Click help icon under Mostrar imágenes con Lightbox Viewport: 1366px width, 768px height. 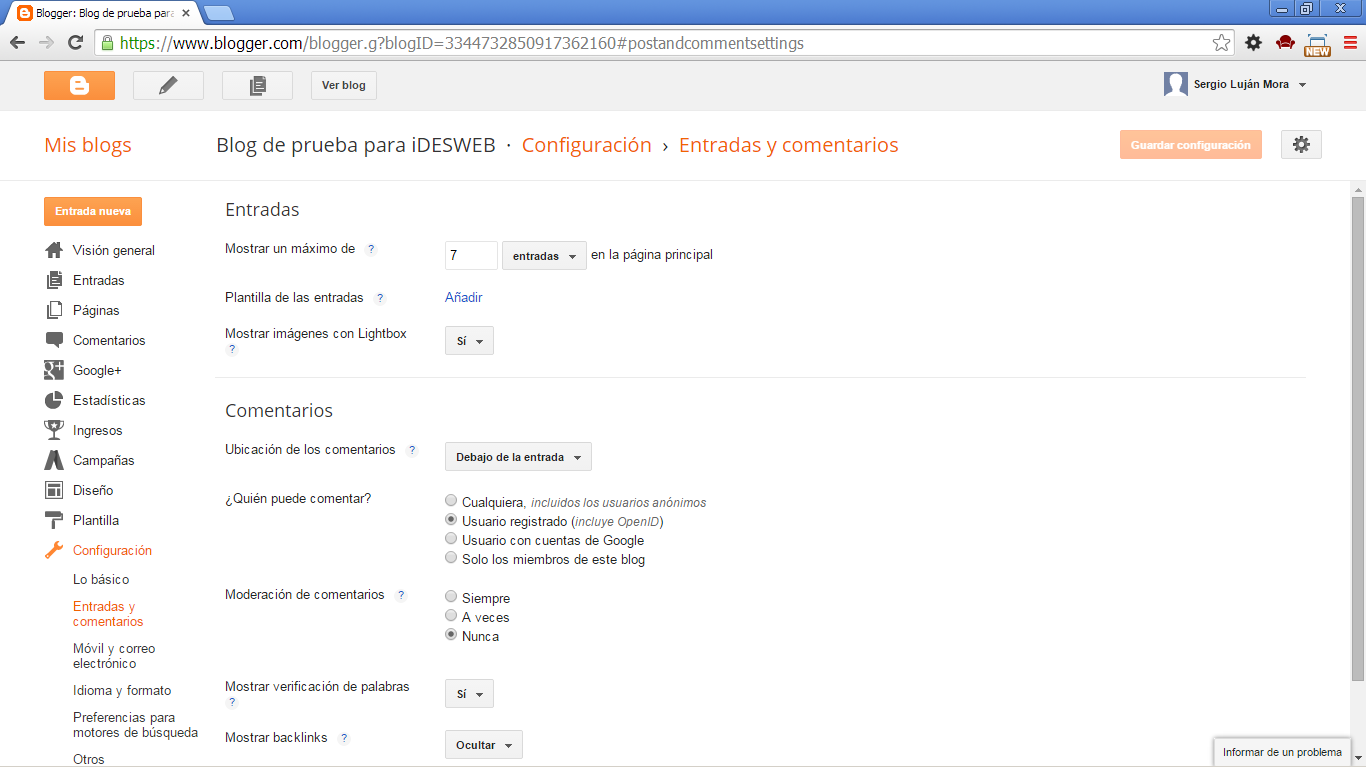232,349
